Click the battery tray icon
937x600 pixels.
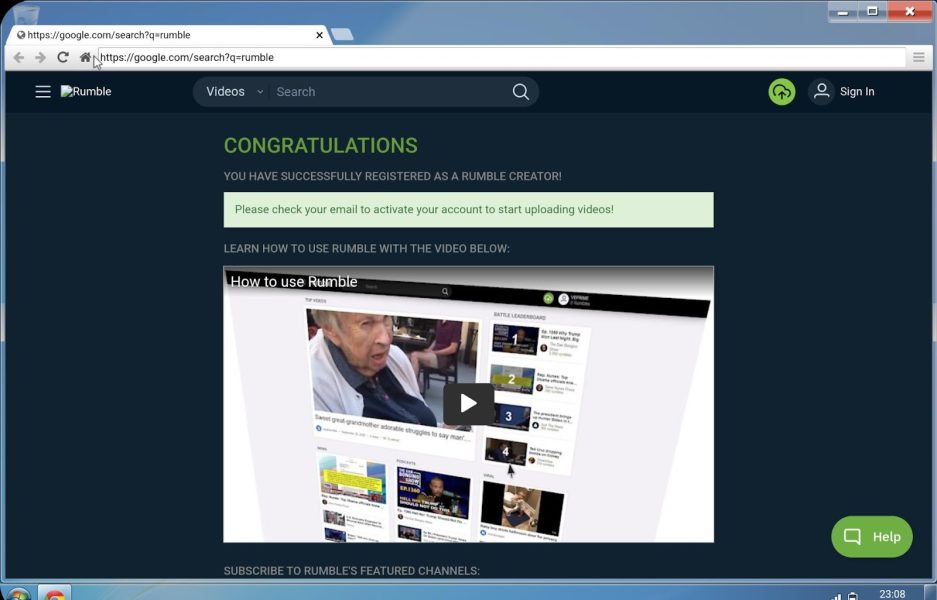point(852,596)
